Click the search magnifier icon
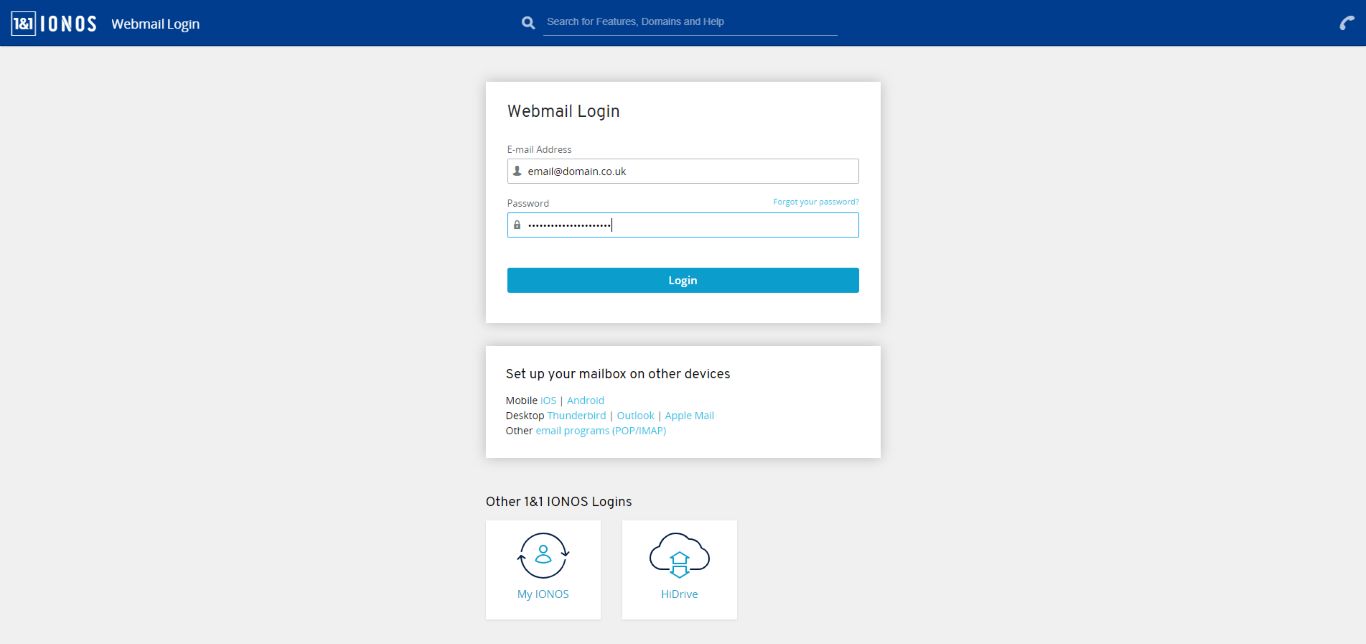 click(528, 21)
